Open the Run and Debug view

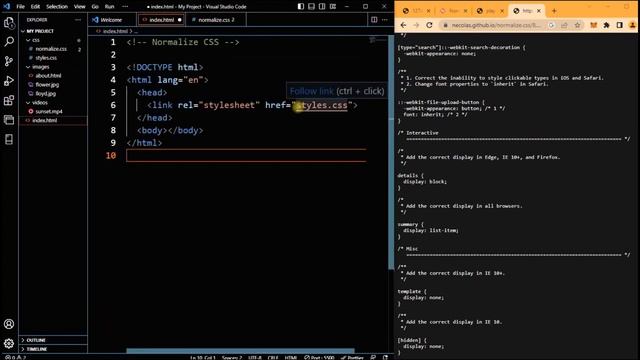pyautogui.click(x=9, y=81)
